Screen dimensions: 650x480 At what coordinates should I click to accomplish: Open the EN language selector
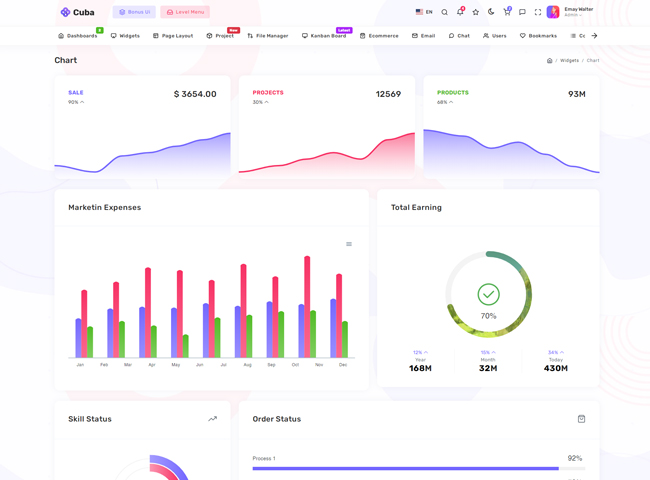click(424, 12)
